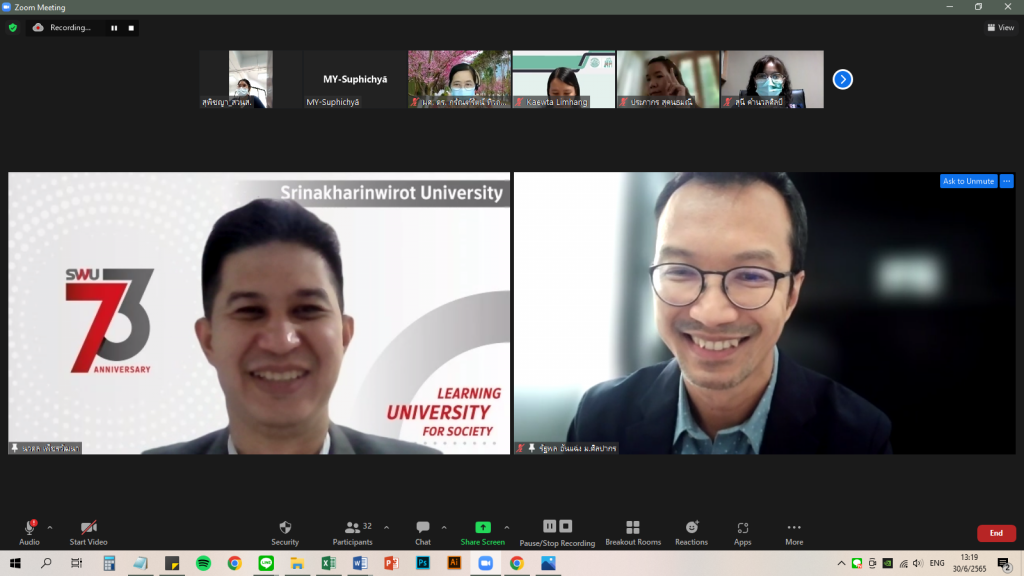Screen dimensions: 1024x576
Task: Click the red End meeting button
Action: click(996, 533)
